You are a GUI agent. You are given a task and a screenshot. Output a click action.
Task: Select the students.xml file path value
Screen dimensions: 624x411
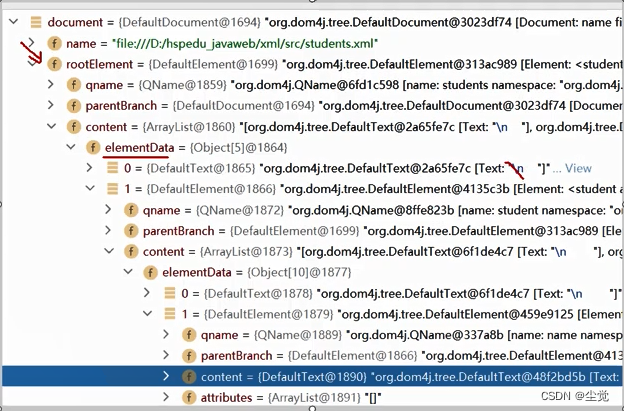(245, 43)
